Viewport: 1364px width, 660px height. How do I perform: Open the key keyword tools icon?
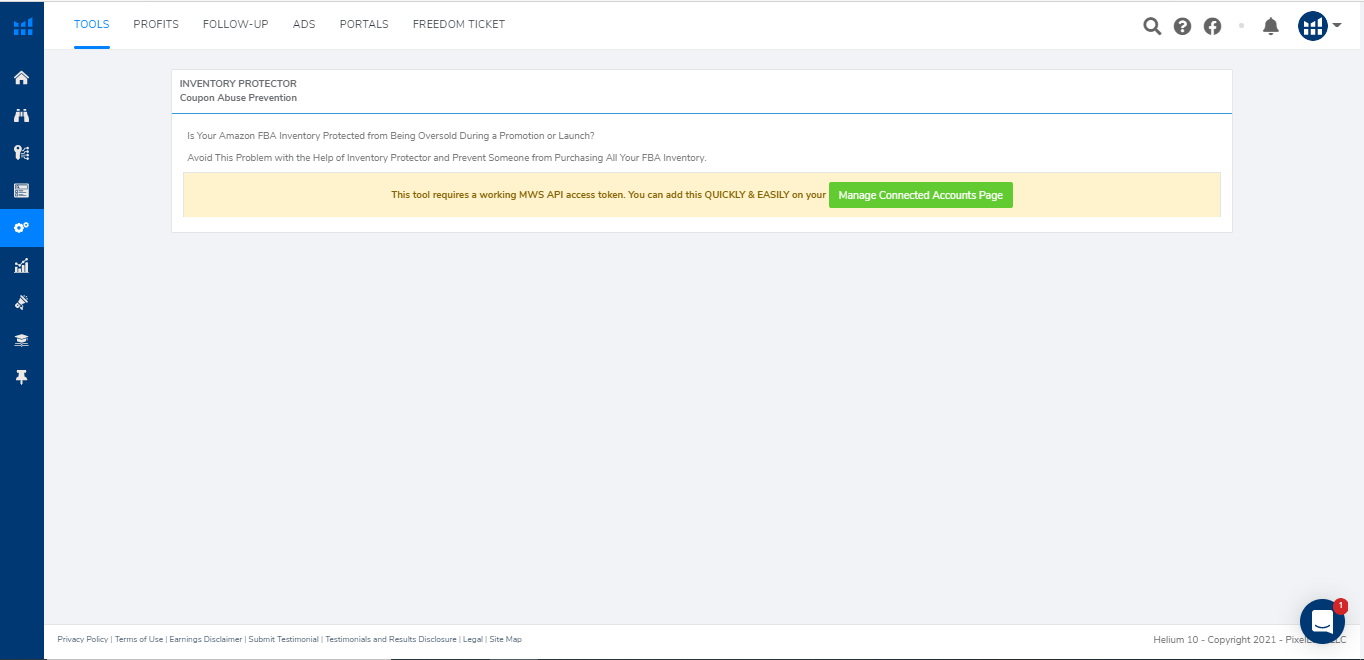coord(21,153)
